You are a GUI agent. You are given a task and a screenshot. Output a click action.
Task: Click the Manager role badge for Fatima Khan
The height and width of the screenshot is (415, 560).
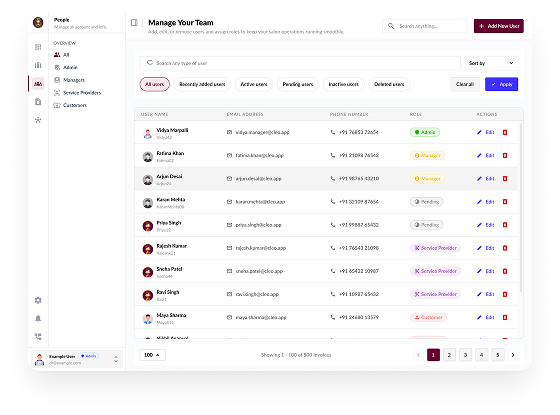(427, 156)
